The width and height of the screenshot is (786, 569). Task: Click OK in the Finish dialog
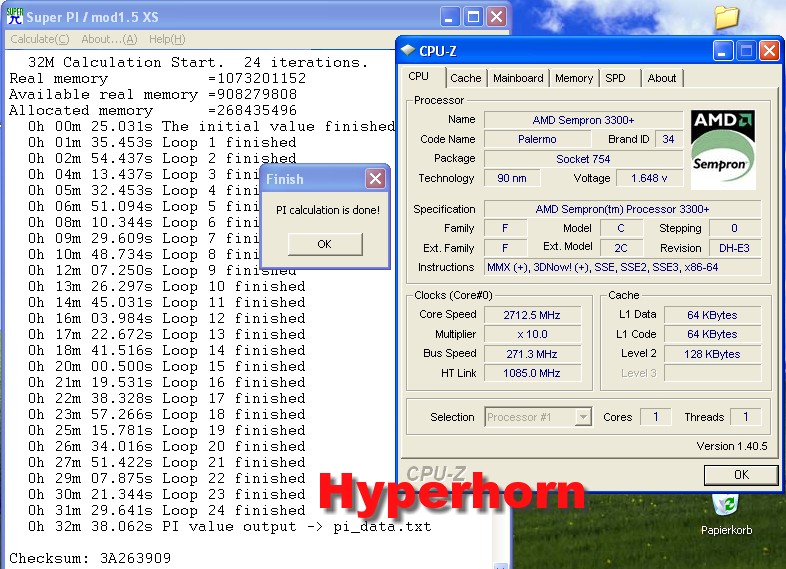(325, 244)
